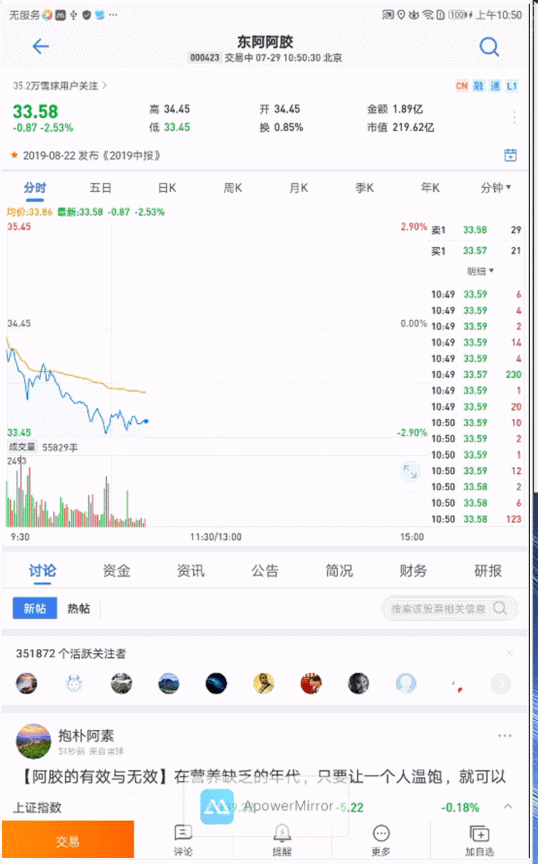Image resolution: width=538 pixels, height=864 pixels.
Task: Switch to 月K monthly chart tab
Action: click(x=298, y=188)
